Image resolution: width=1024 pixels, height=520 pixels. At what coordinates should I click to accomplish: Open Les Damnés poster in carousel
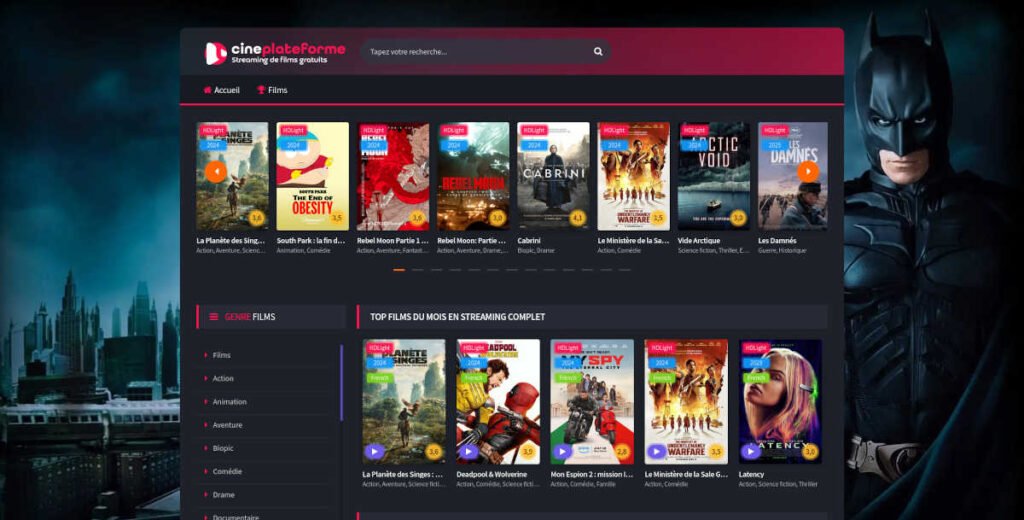click(x=793, y=176)
